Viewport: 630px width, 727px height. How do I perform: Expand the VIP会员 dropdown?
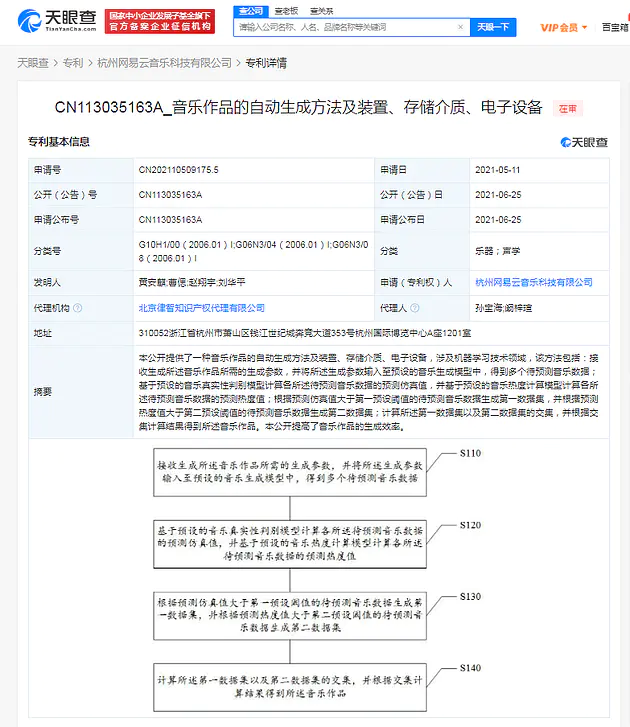coord(564,27)
